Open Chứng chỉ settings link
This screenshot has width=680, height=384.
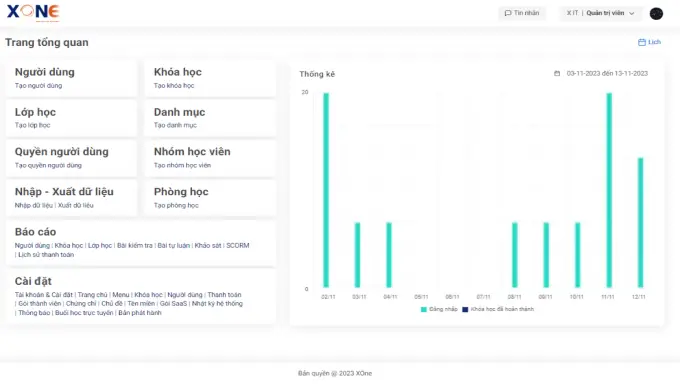coord(81,304)
